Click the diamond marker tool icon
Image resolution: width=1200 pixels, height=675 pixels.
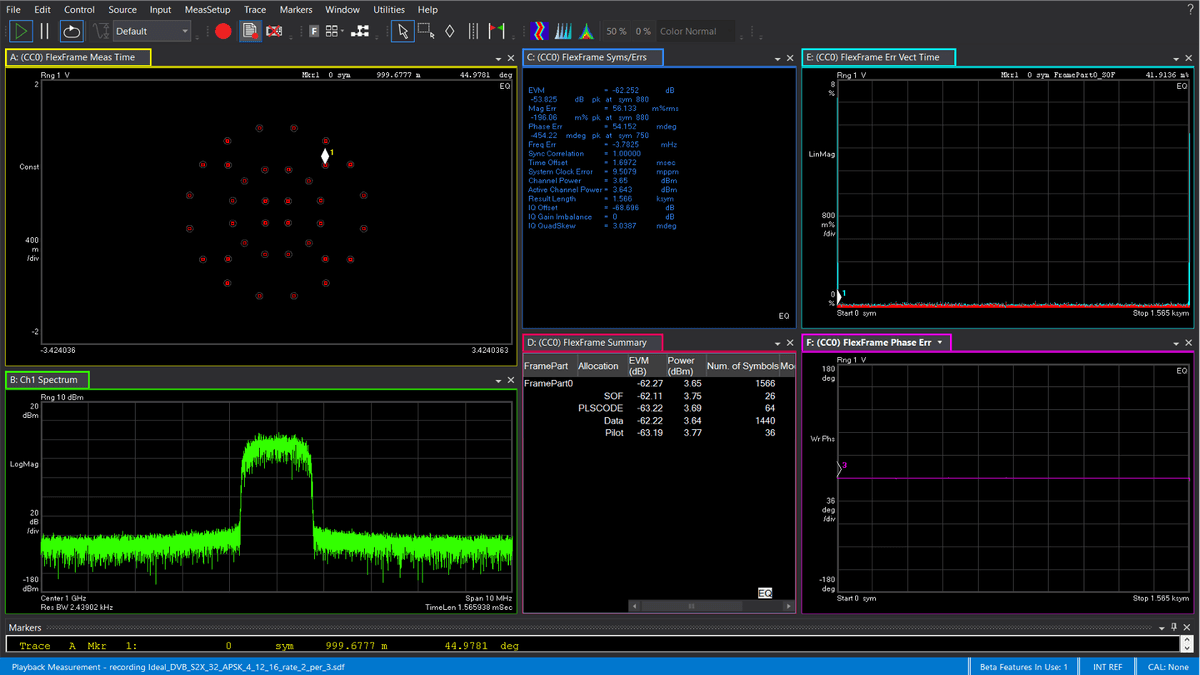[449, 31]
